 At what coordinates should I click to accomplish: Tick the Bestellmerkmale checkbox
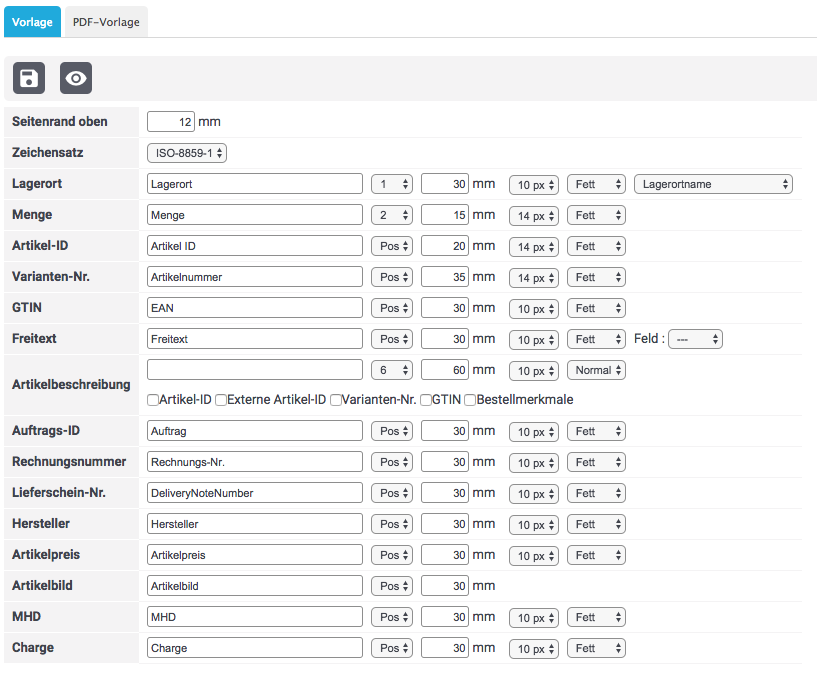coord(470,400)
